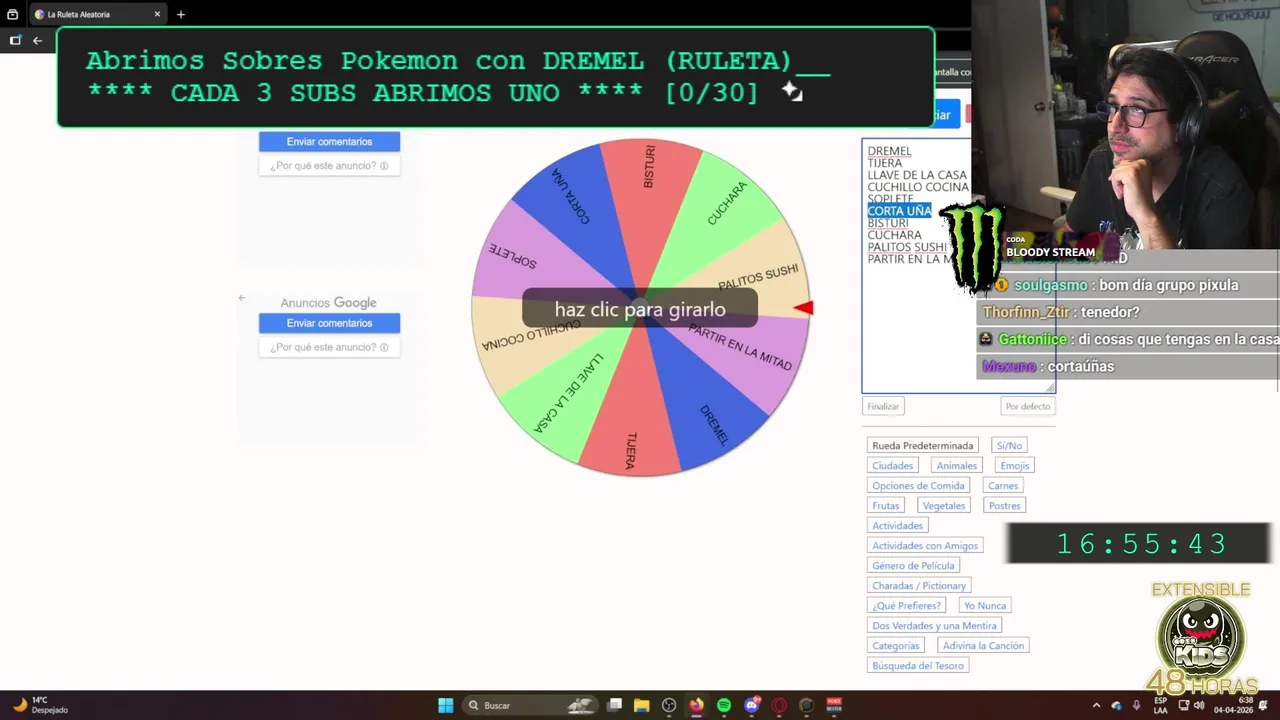Click the ESP LAA language indicator
1280x720 pixels.
click(x=1160, y=706)
